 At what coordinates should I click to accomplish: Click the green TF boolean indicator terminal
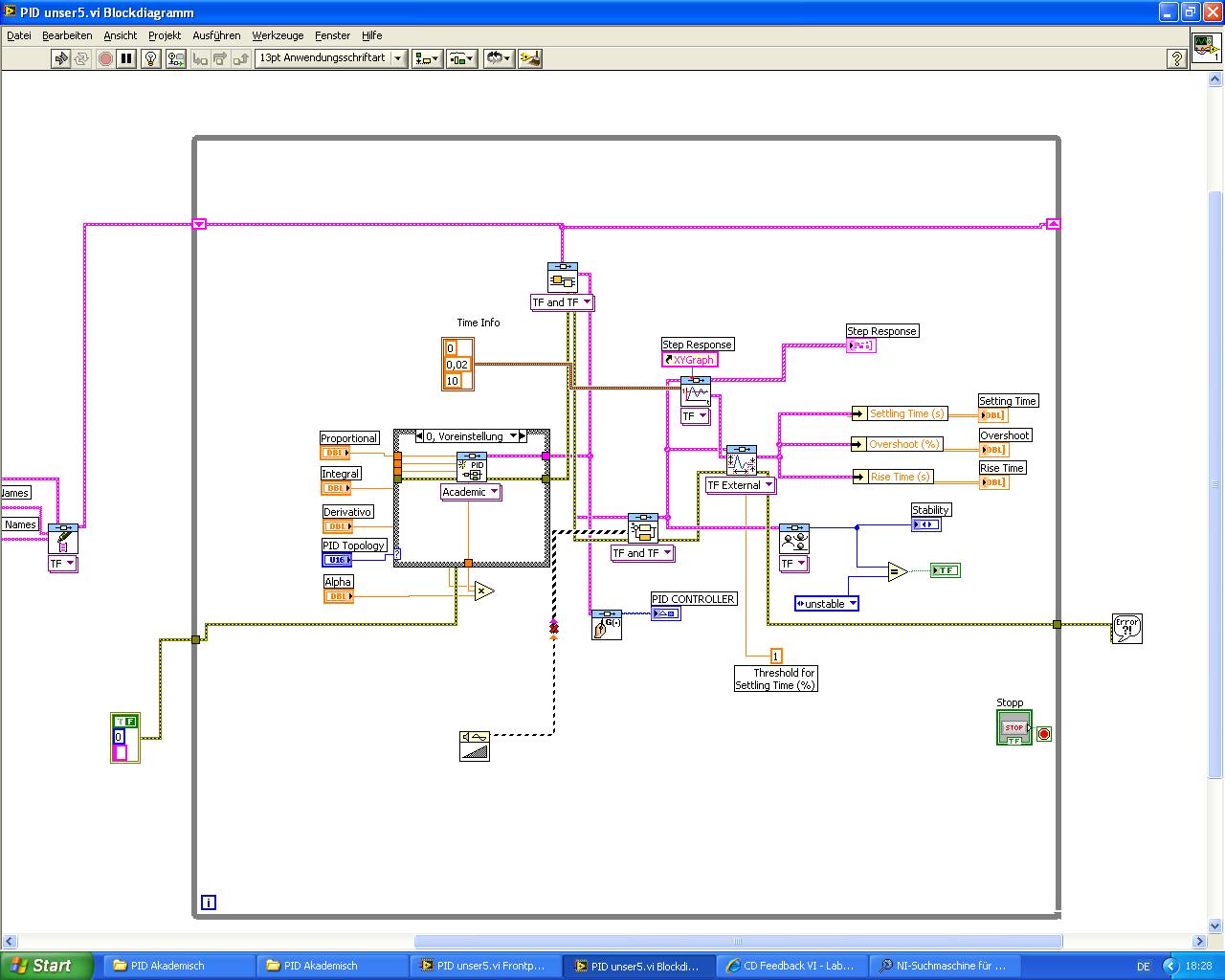click(x=945, y=570)
